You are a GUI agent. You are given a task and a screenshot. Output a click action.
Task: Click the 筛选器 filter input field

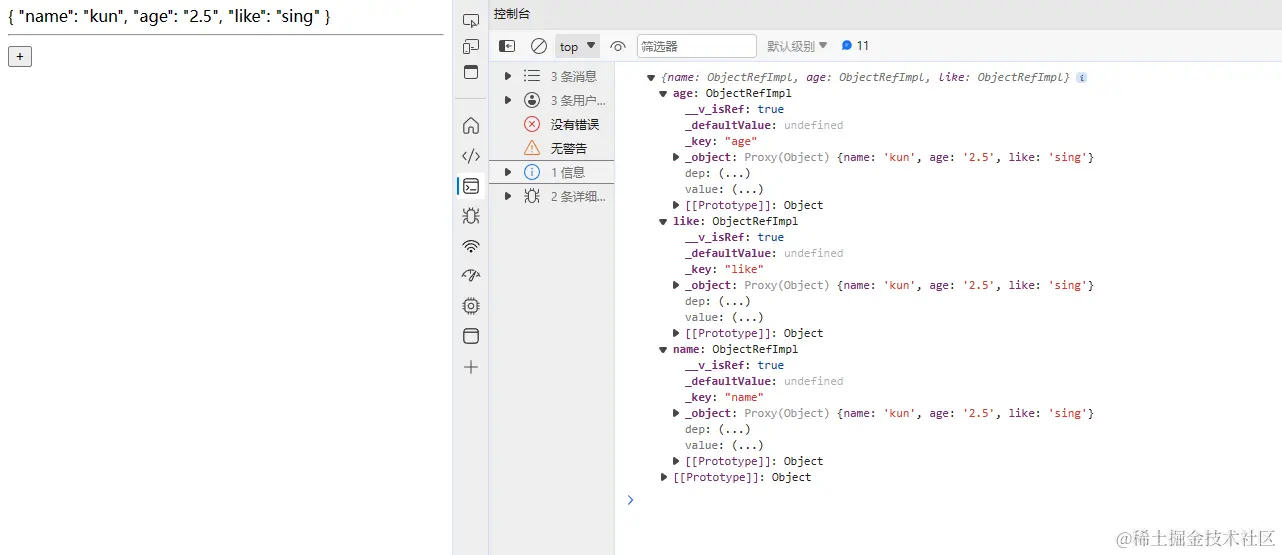point(696,46)
